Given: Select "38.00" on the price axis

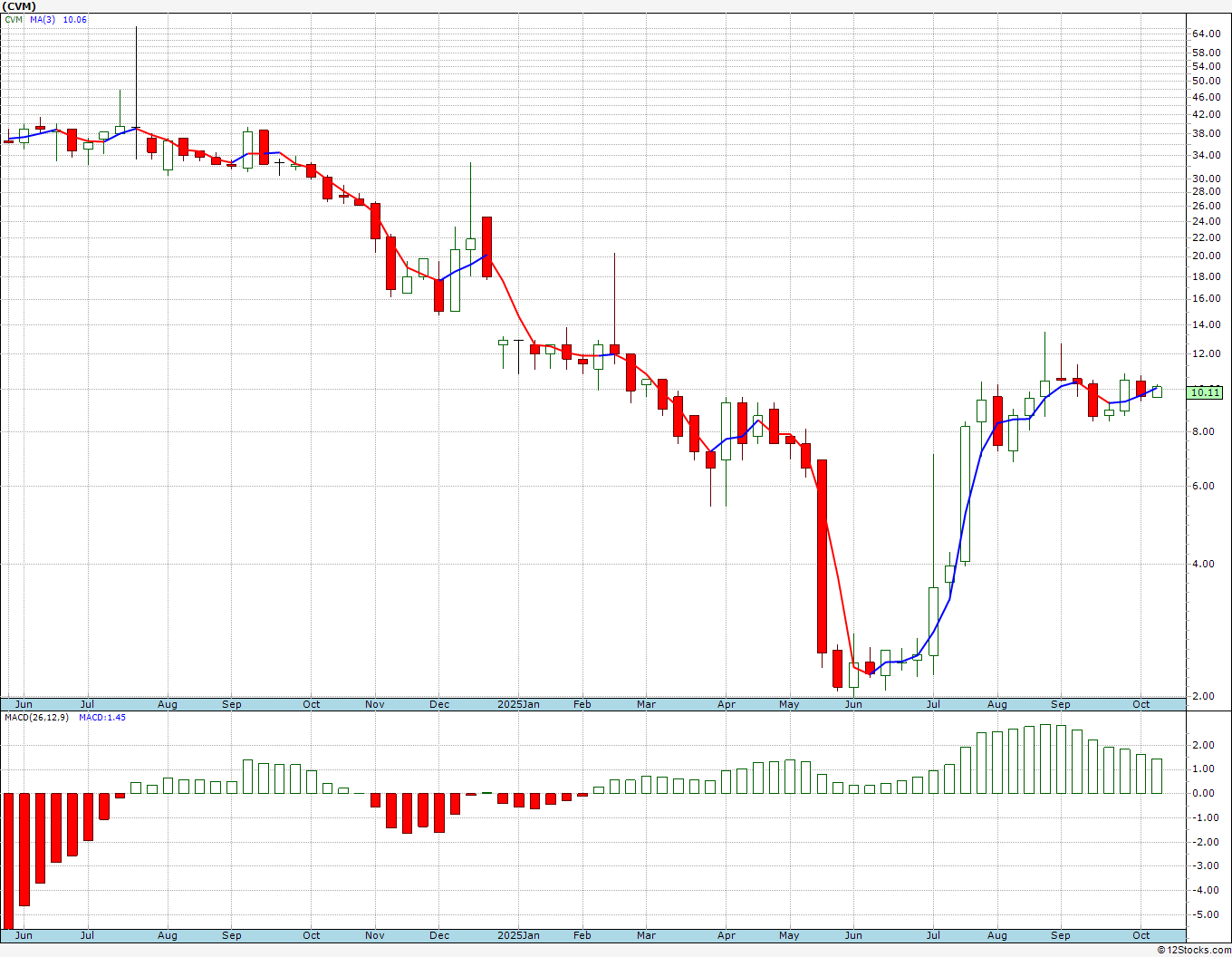Looking at the screenshot, I should tap(1205, 133).
